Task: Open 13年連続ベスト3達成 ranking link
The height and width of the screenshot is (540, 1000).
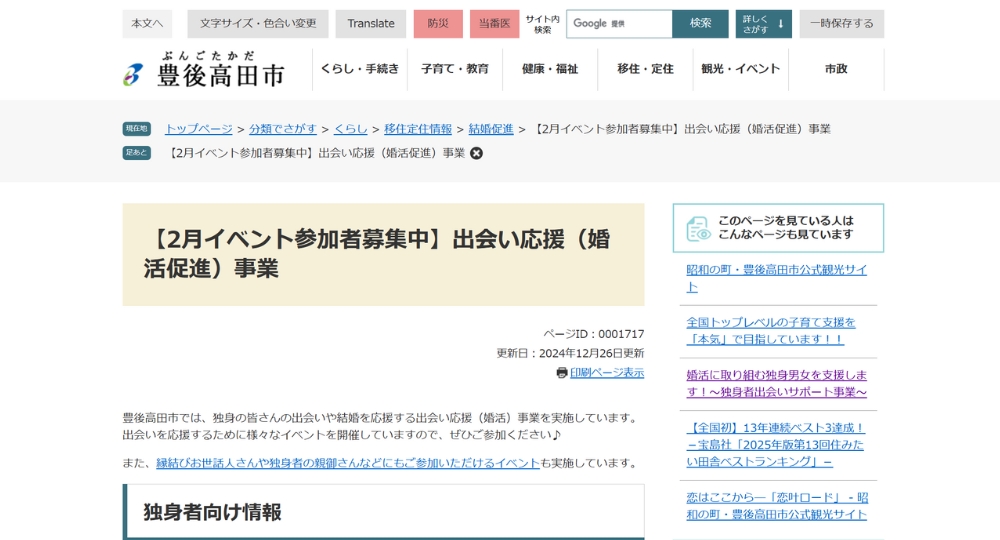Action: (776, 444)
